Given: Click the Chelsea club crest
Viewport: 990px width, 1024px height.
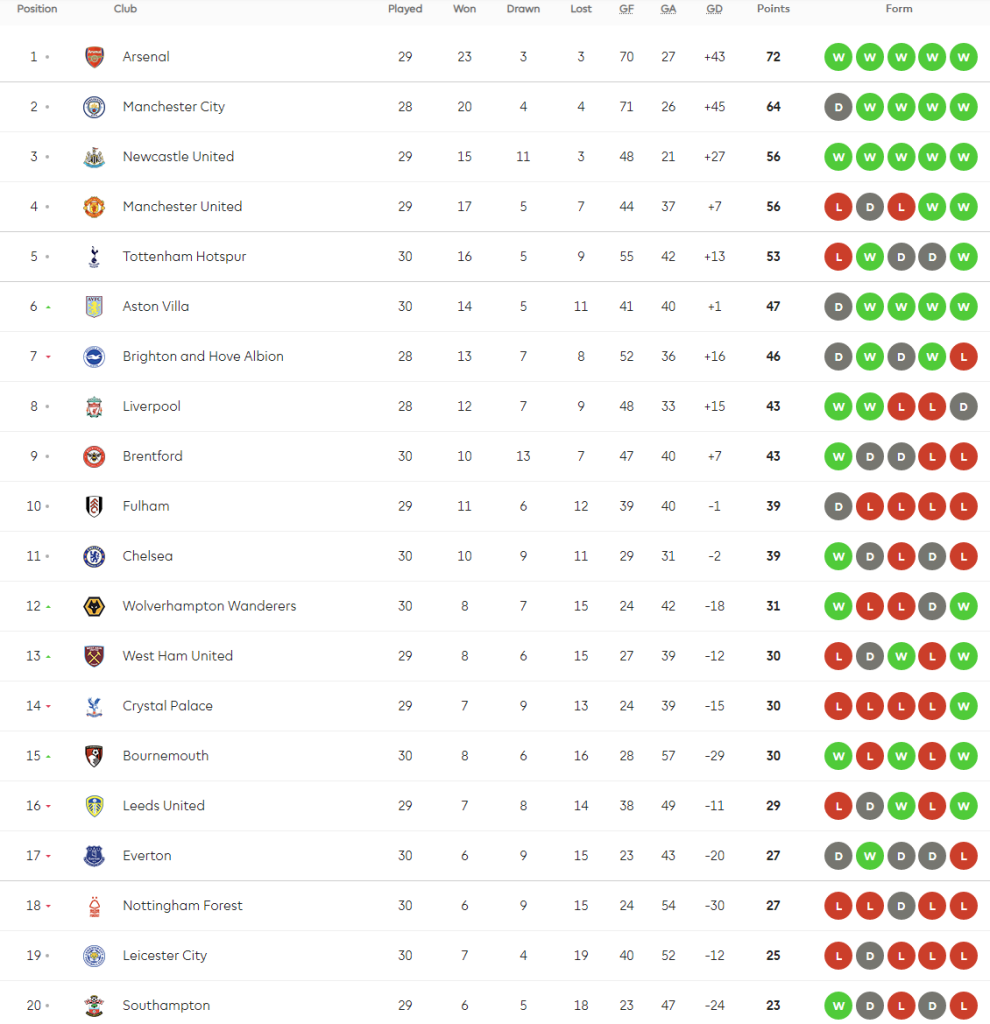Looking at the screenshot, I should [94, 556].
